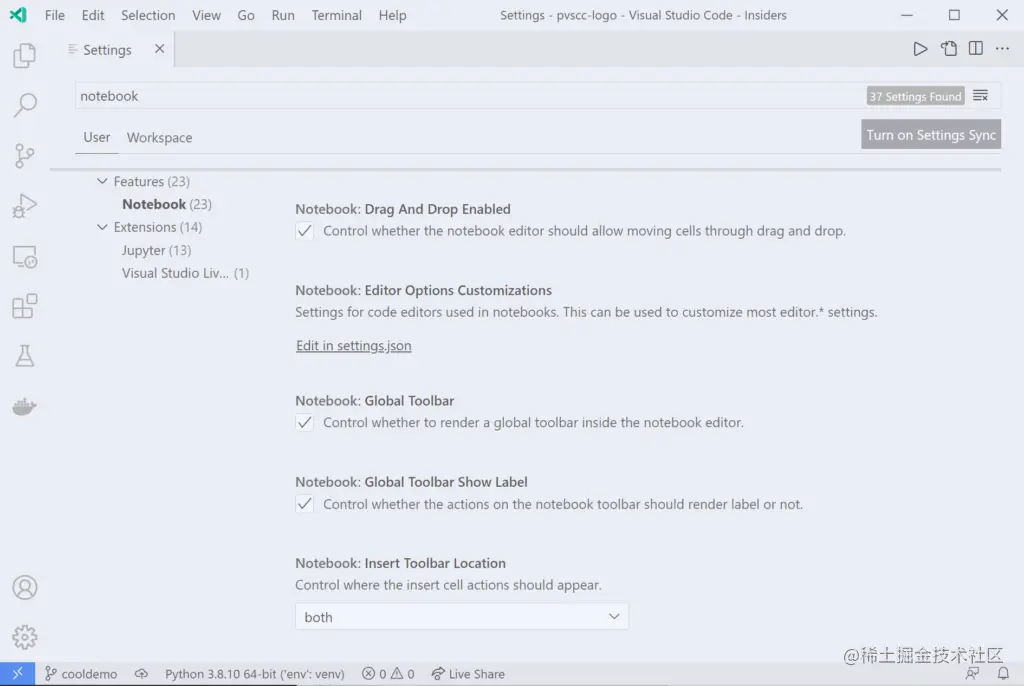Collapse the Extensions tree section
Image resolution: width=1024 pixels, height=686 pixels.
102,227
